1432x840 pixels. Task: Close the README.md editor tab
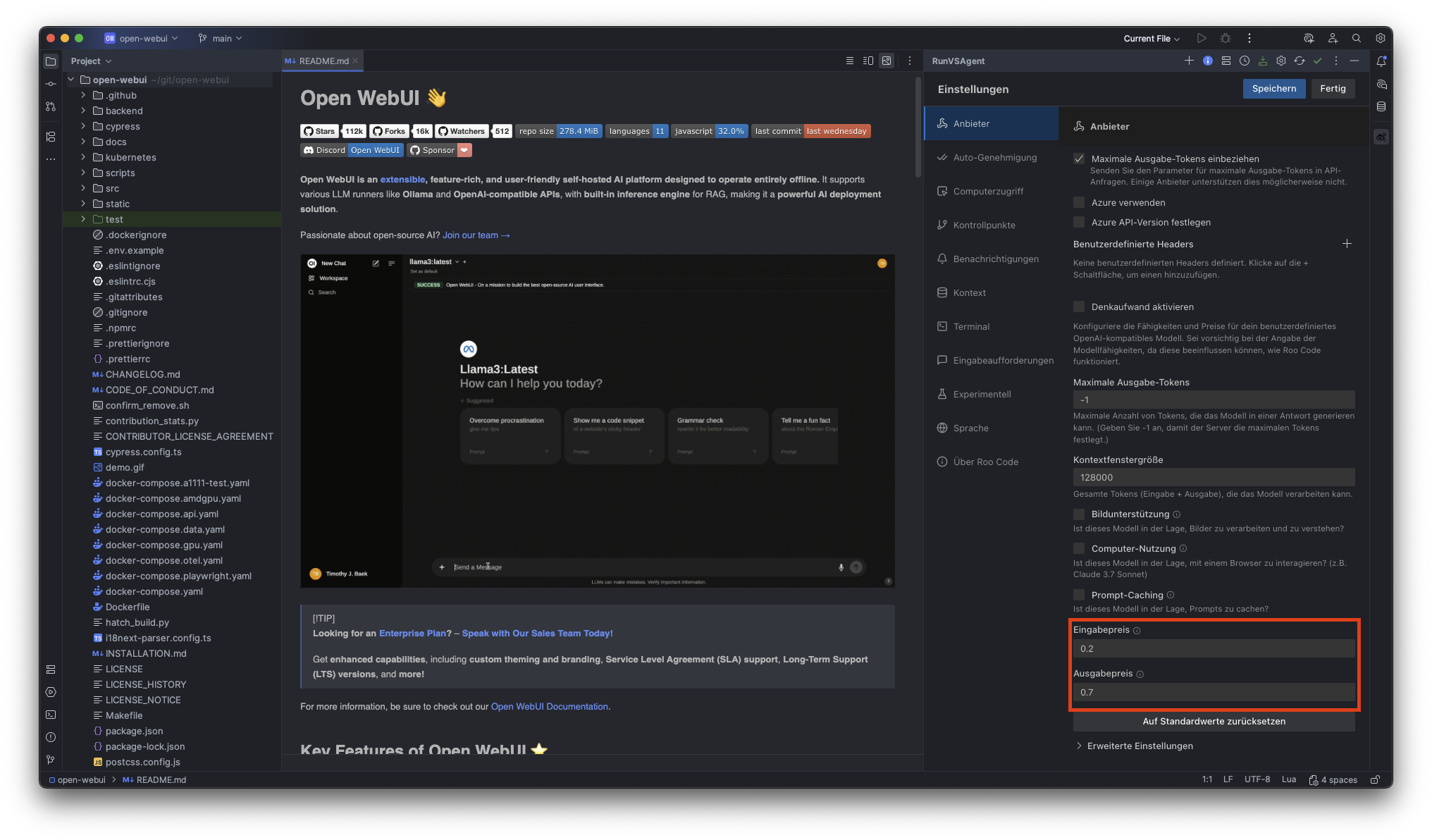click(356, 61)
